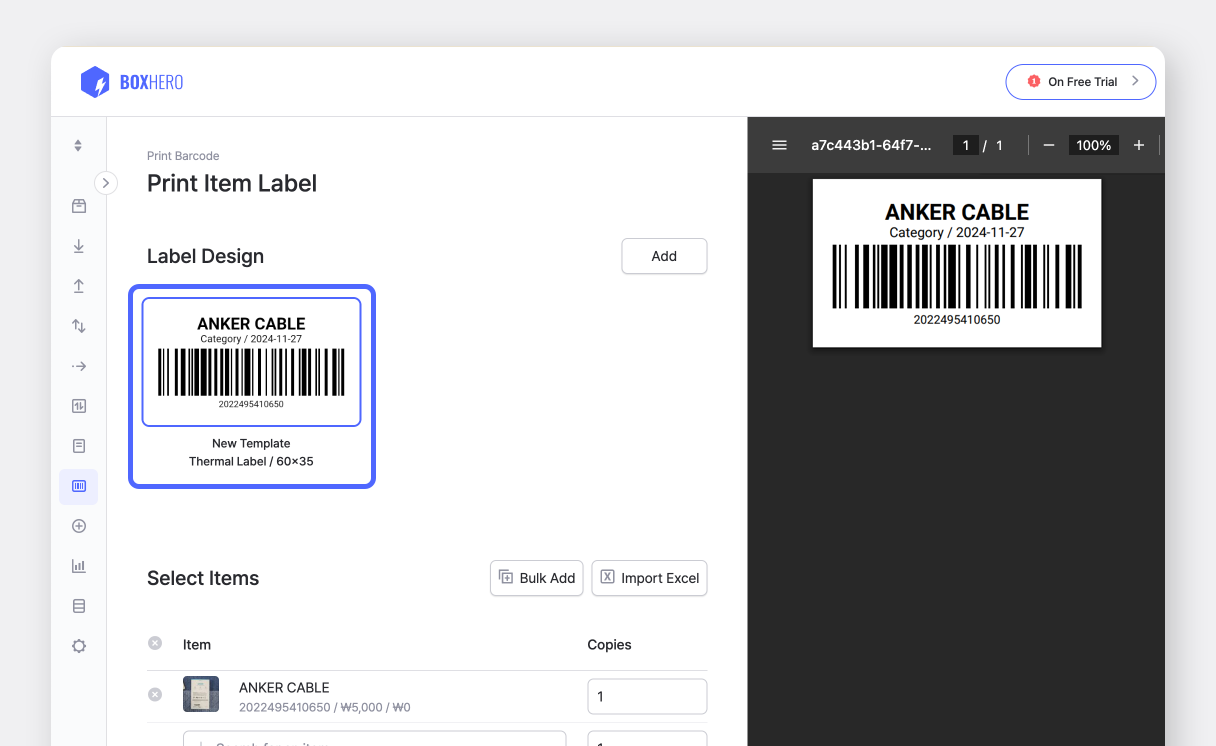This screenshot has width=1216, height=746.
Task: Expand the sidebar with chevron arrow
Action: coord(106,183)
